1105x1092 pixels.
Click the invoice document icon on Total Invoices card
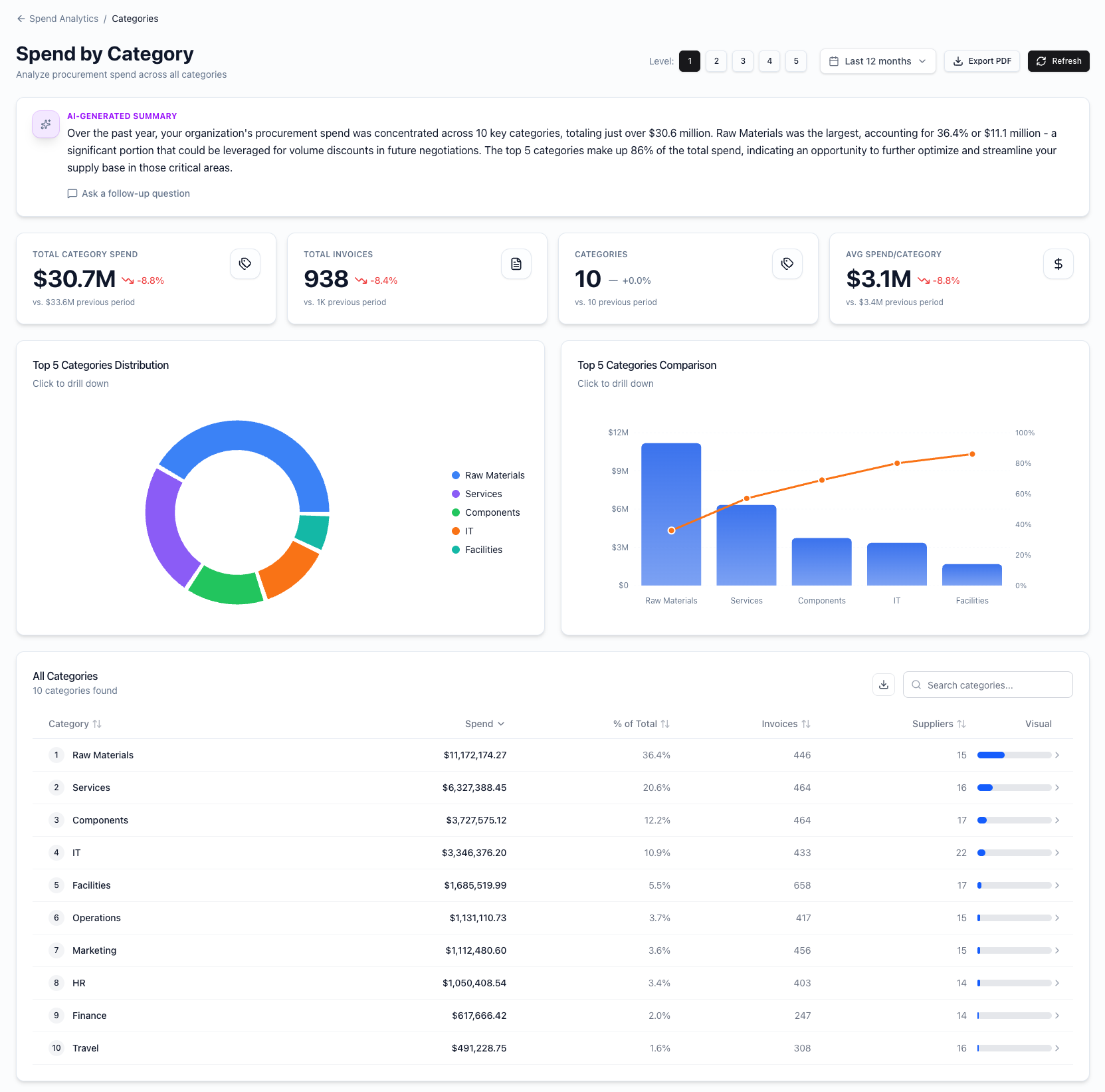516,264
